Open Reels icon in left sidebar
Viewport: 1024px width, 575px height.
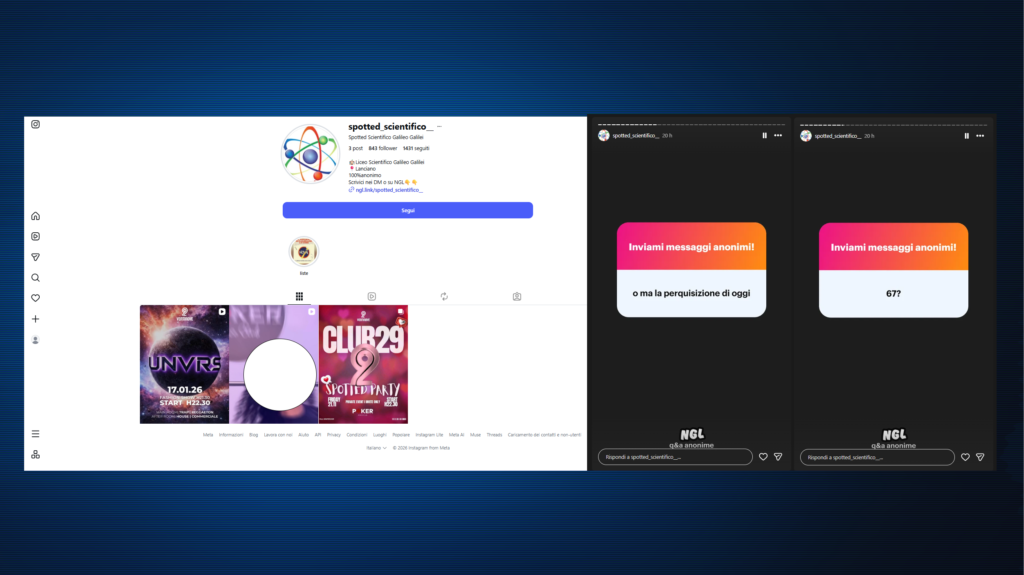(35, 237)
